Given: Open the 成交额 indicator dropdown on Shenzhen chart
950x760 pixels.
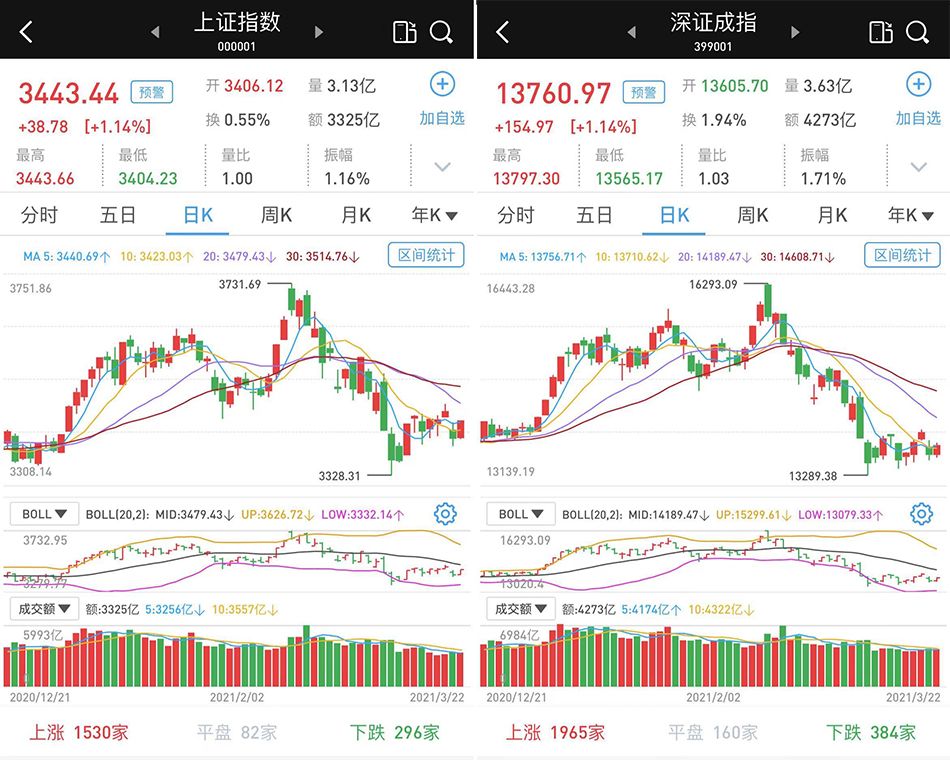Looking at the screenshot, I should (x=521, y=607).
